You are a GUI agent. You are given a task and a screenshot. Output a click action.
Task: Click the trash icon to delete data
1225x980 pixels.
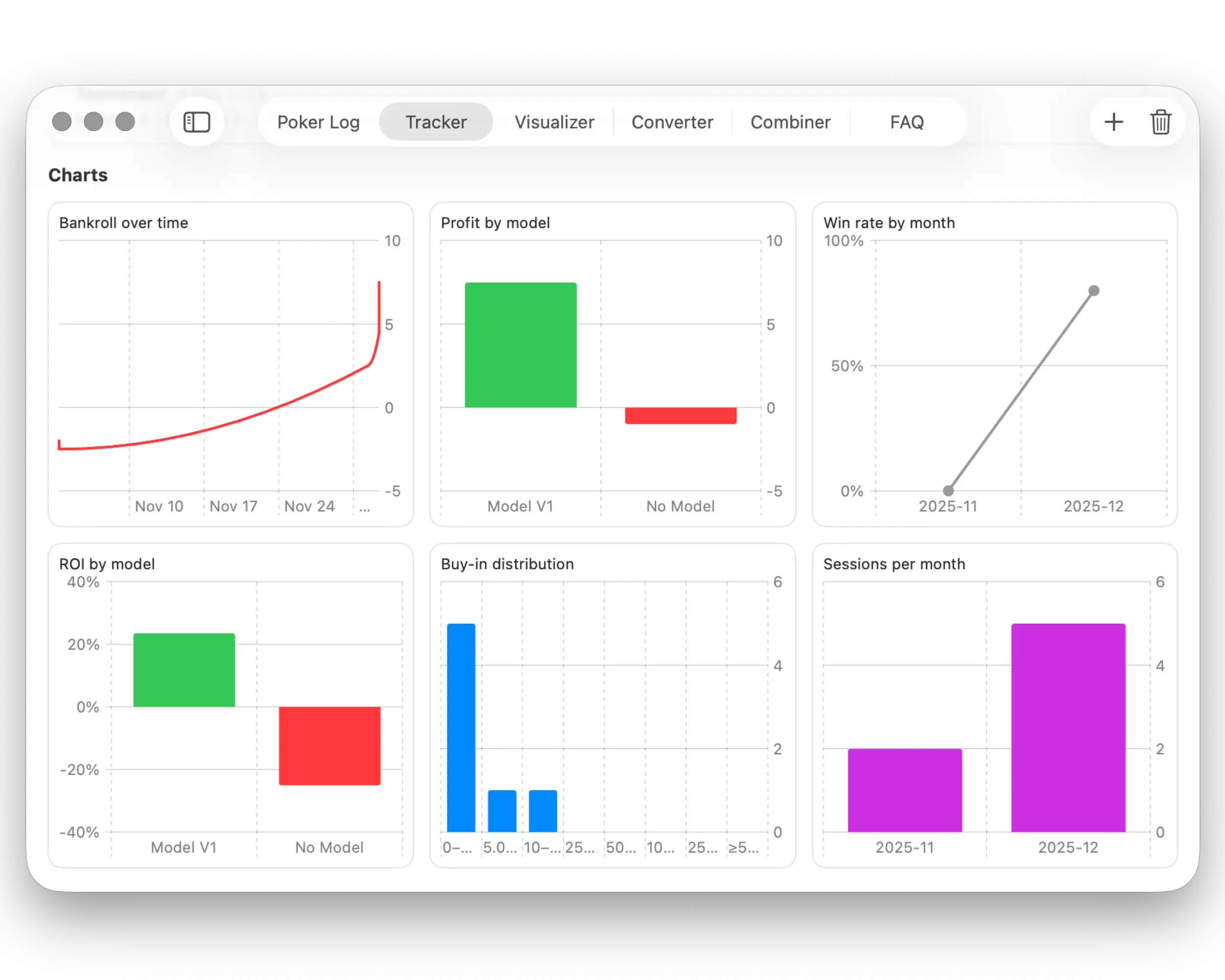click(x=1161, y=122)
